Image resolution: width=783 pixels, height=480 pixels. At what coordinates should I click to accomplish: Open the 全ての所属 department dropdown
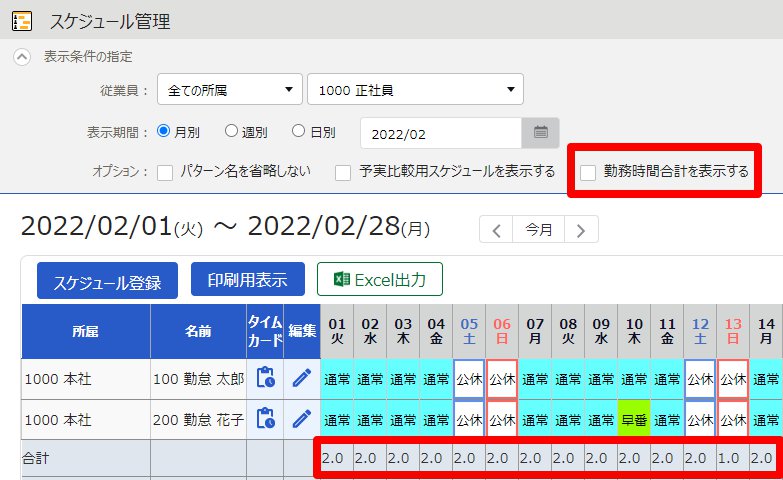pos(230,89)
